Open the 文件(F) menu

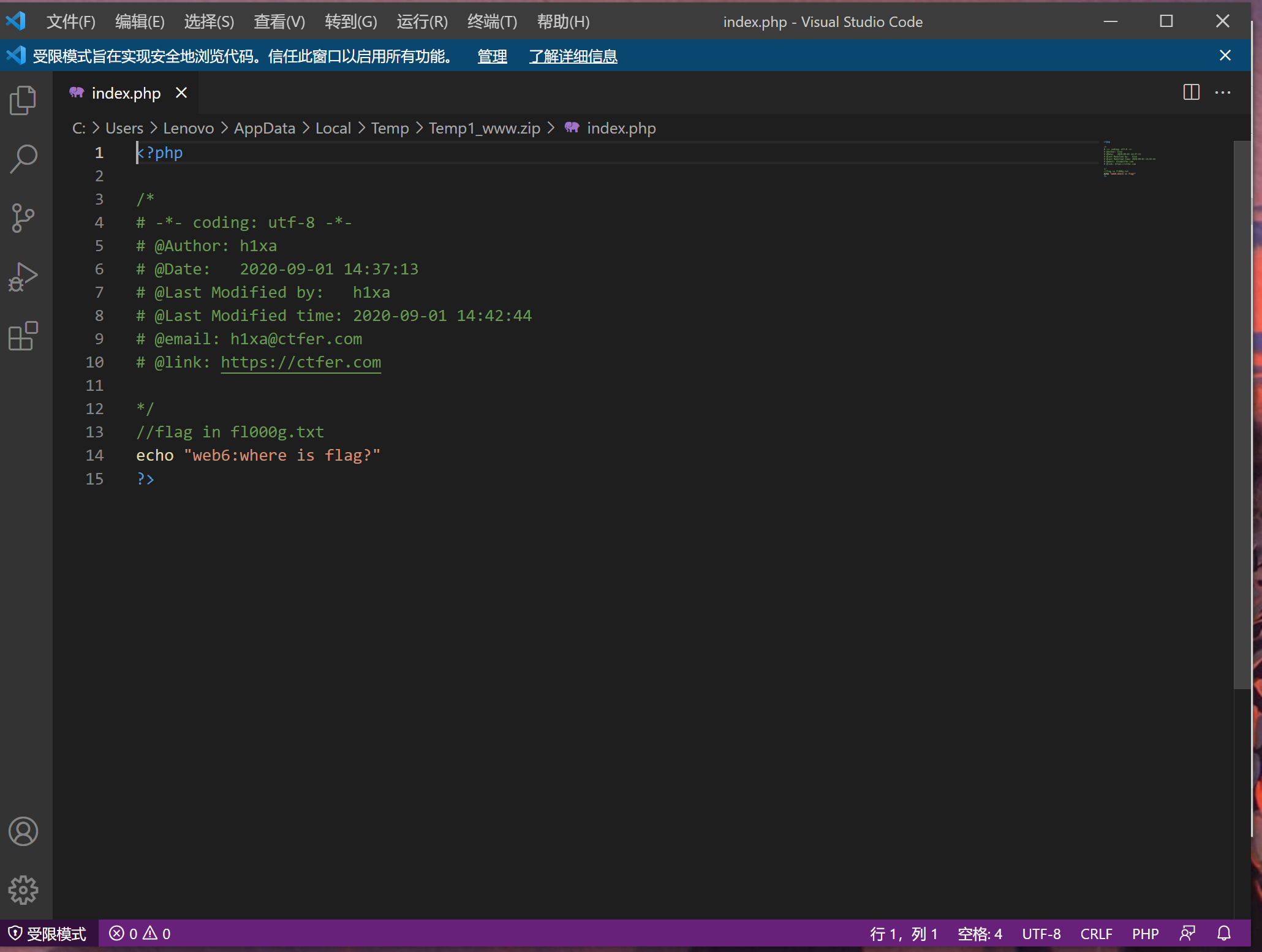71,22
